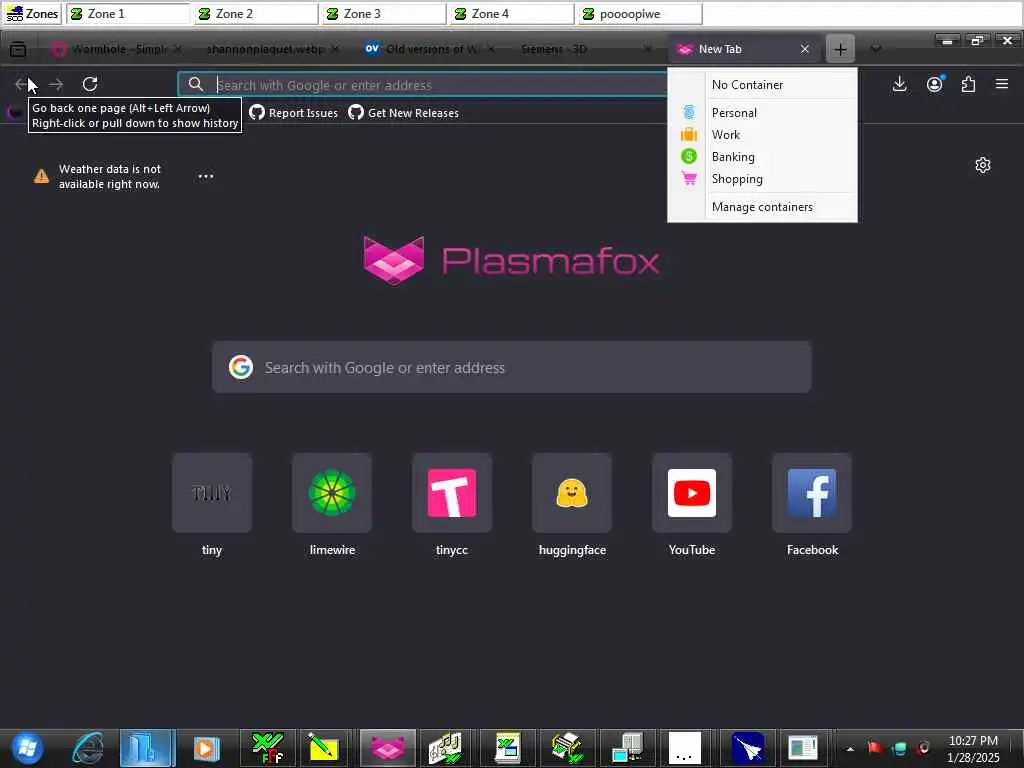Click the new tab plus button
Screen dimensions: 1024x768
[840, 49]
